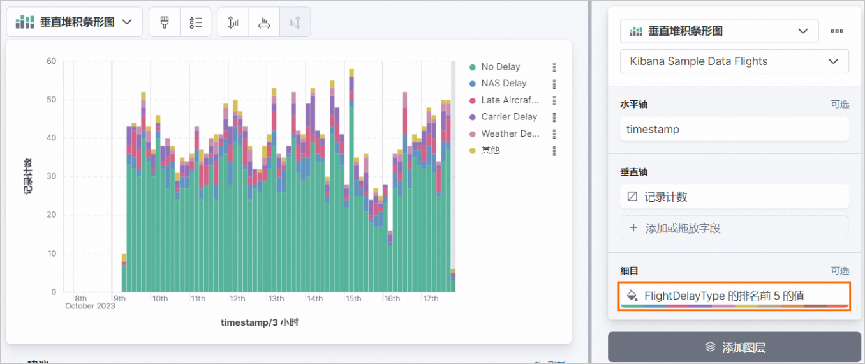The width and height of the screenshot is (865, 364).
Task: Edit the timestamp horizontal axis dimension
Action: (x=734, y=129)
